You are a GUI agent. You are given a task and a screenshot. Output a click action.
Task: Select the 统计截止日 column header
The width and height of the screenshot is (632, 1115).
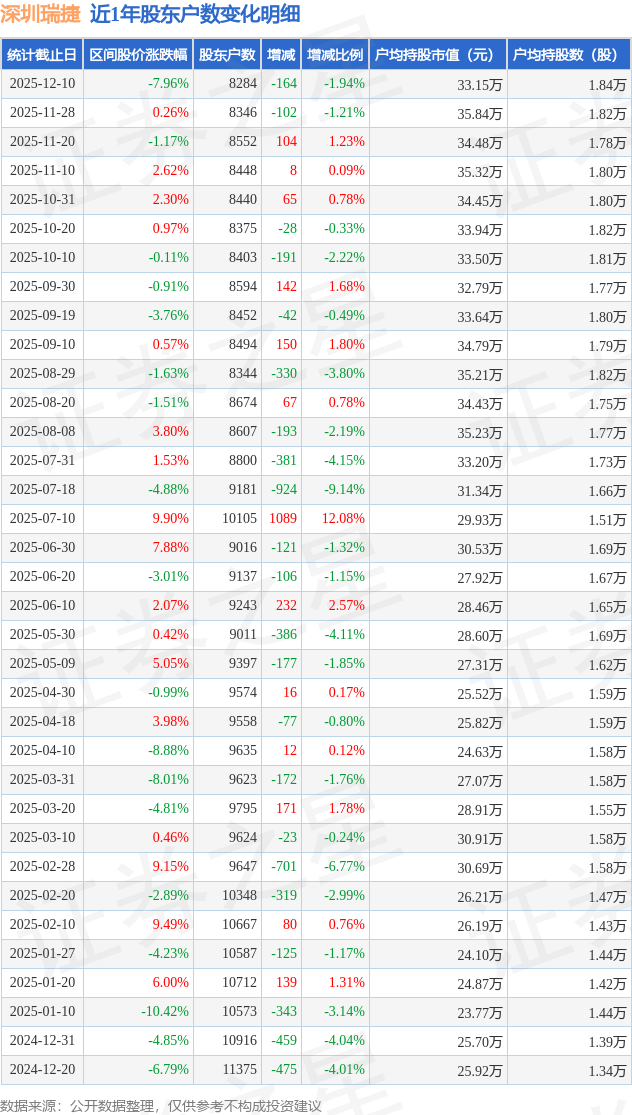click(42, 55)
